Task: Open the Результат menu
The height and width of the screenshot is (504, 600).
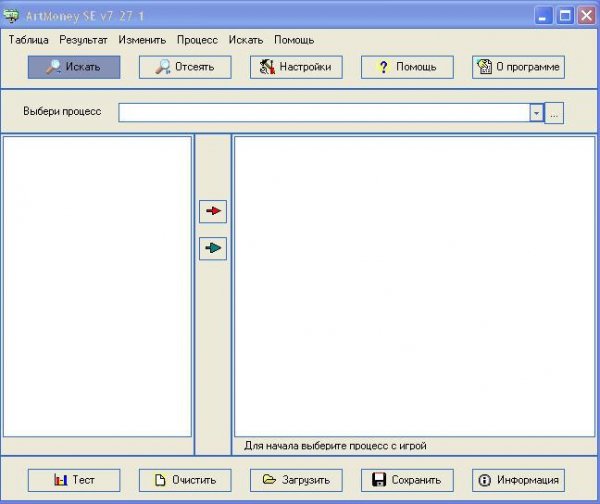Action: coord(83,40)
